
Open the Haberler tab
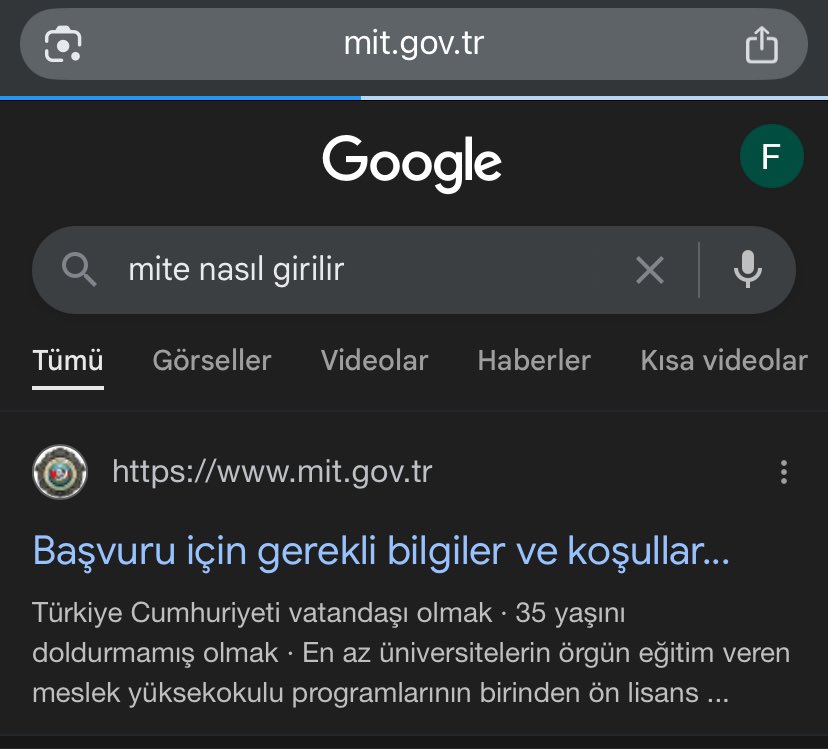coord(534,361)
